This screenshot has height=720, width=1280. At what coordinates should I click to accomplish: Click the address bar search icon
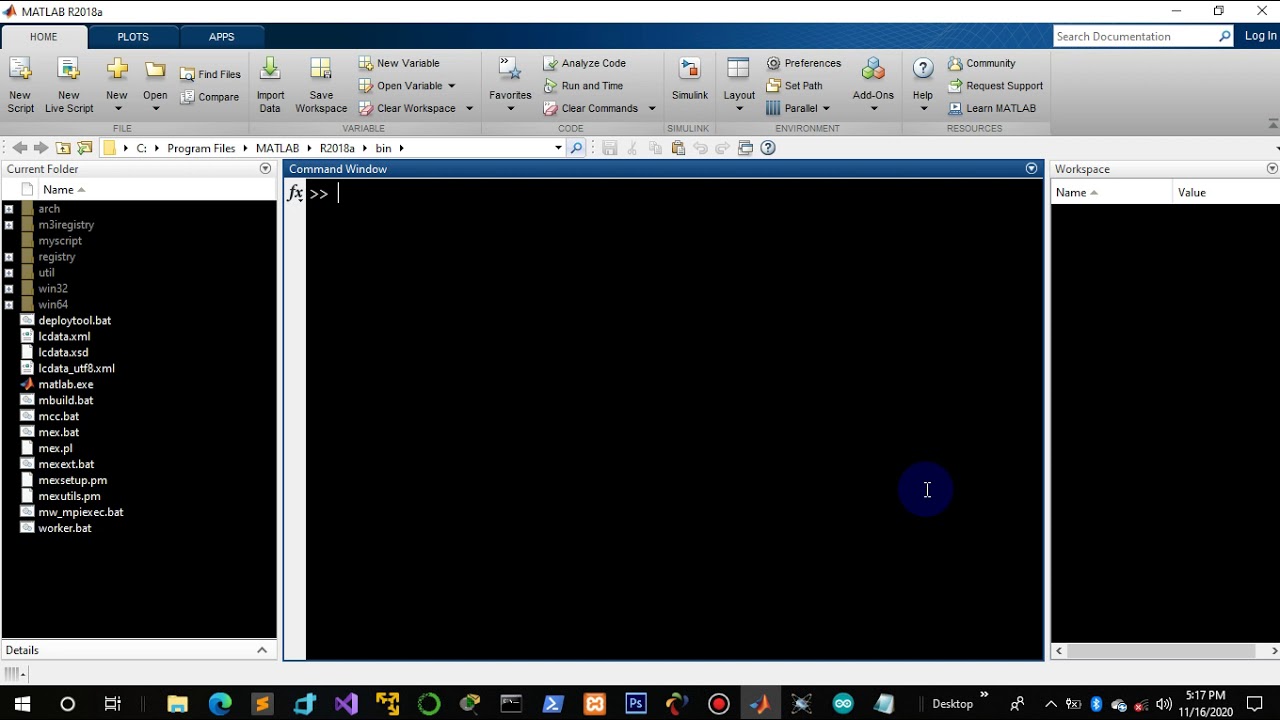(x=576, y=148)
